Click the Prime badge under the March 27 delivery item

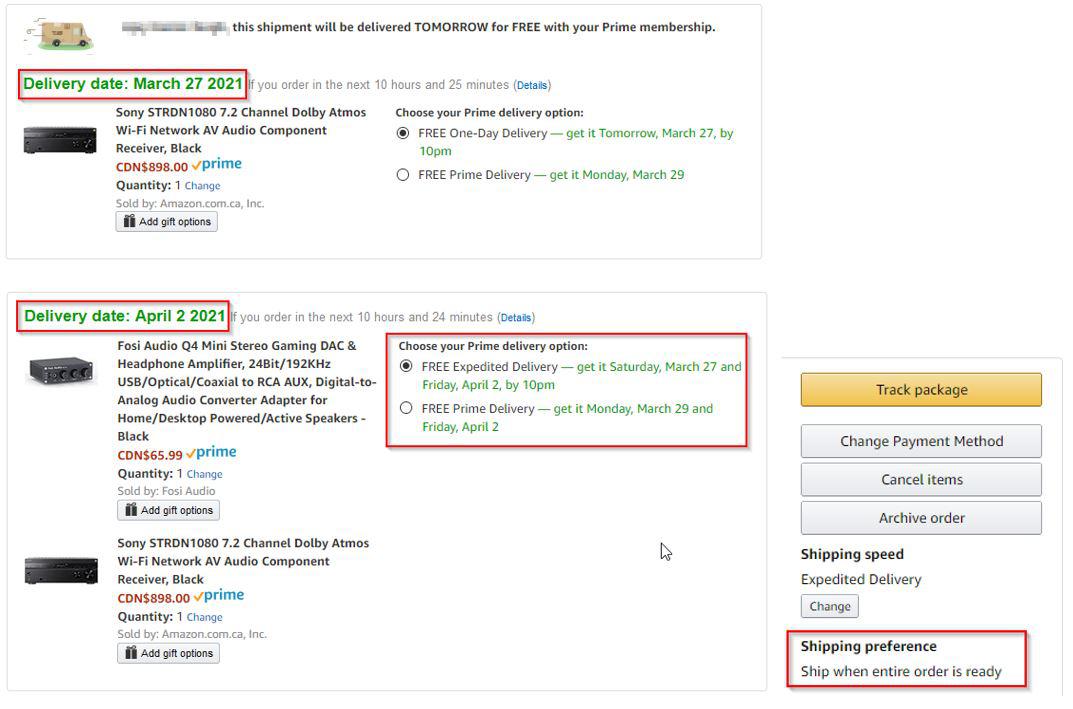[x=218, y=163]
